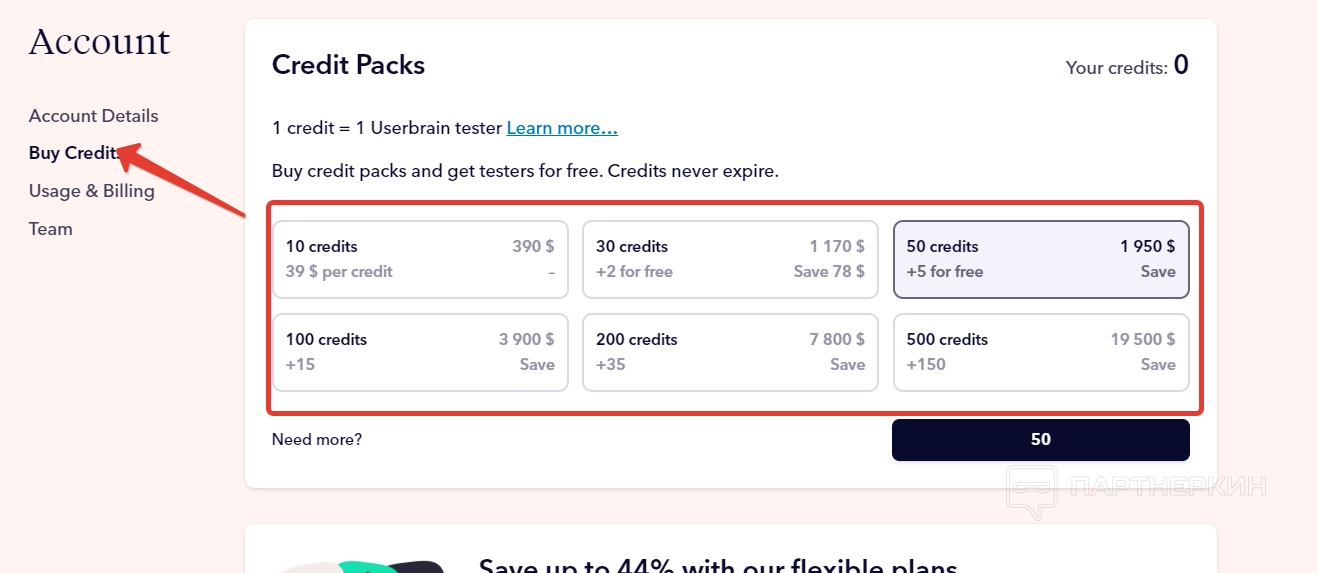Choose the 10 credits pack

point(420,259)
